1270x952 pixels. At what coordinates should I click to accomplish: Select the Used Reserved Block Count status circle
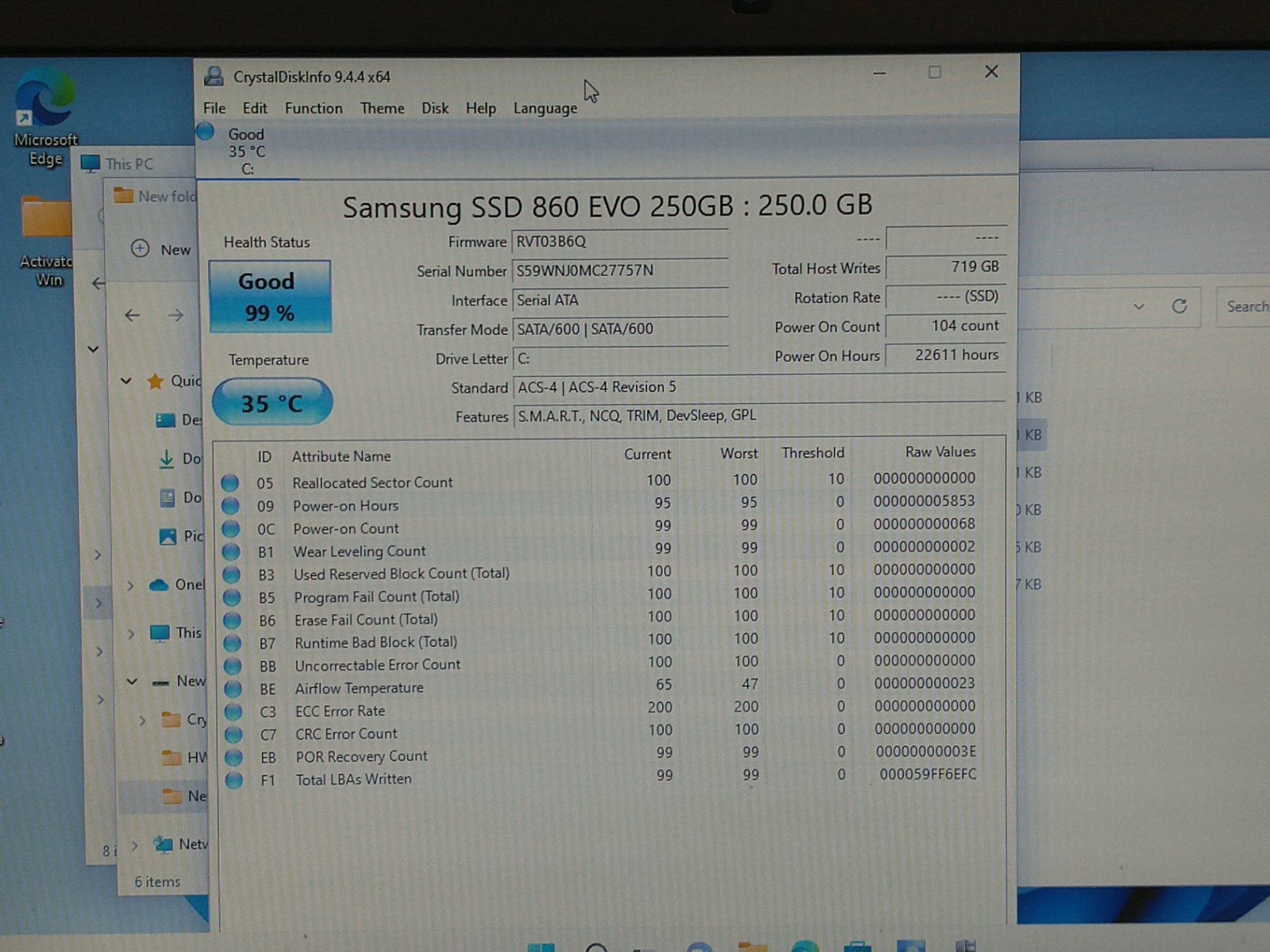(232, 574)
